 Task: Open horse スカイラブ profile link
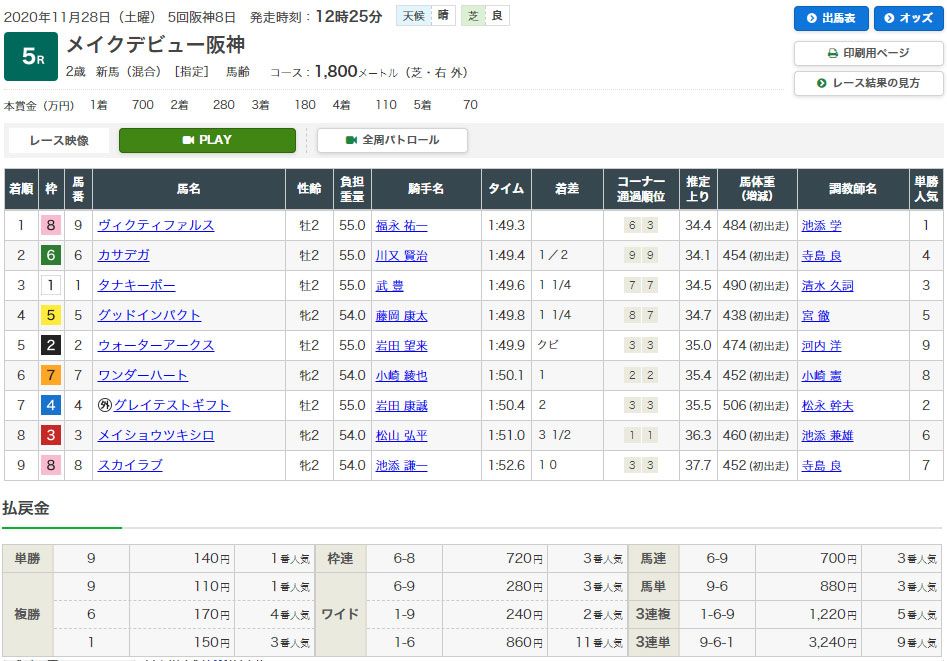[x=129, y=466]
